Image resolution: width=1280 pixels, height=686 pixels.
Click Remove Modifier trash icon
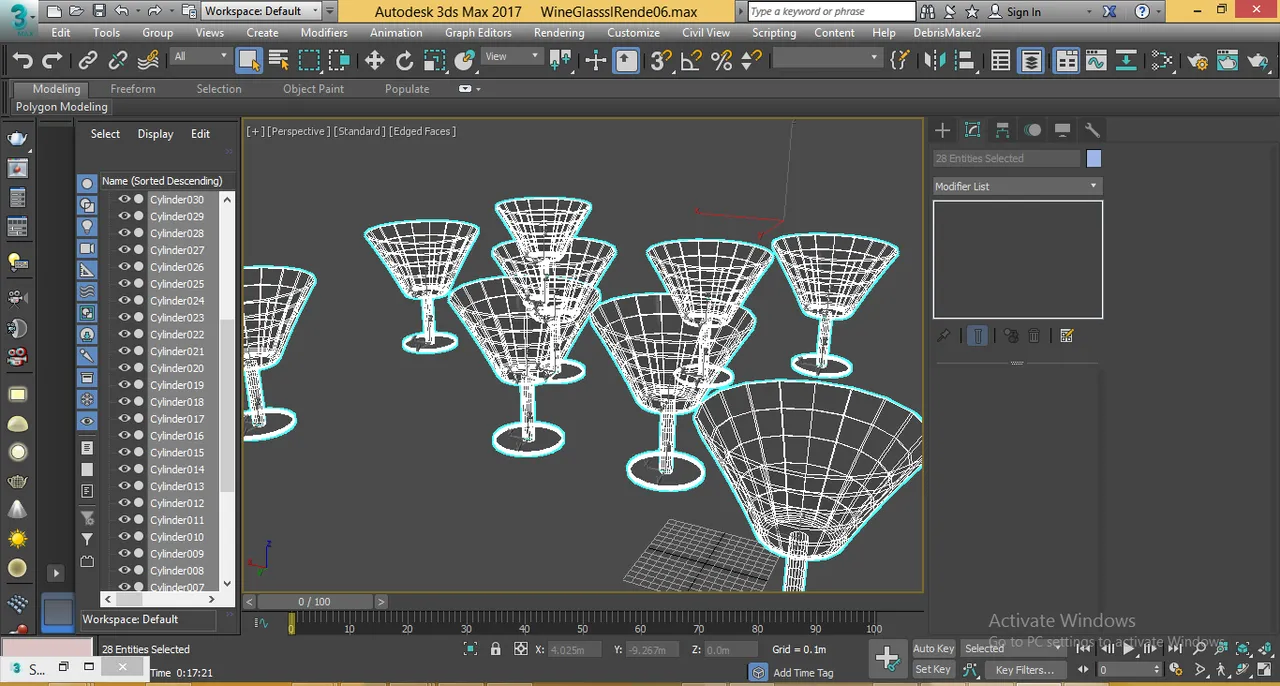point(1034,336)
